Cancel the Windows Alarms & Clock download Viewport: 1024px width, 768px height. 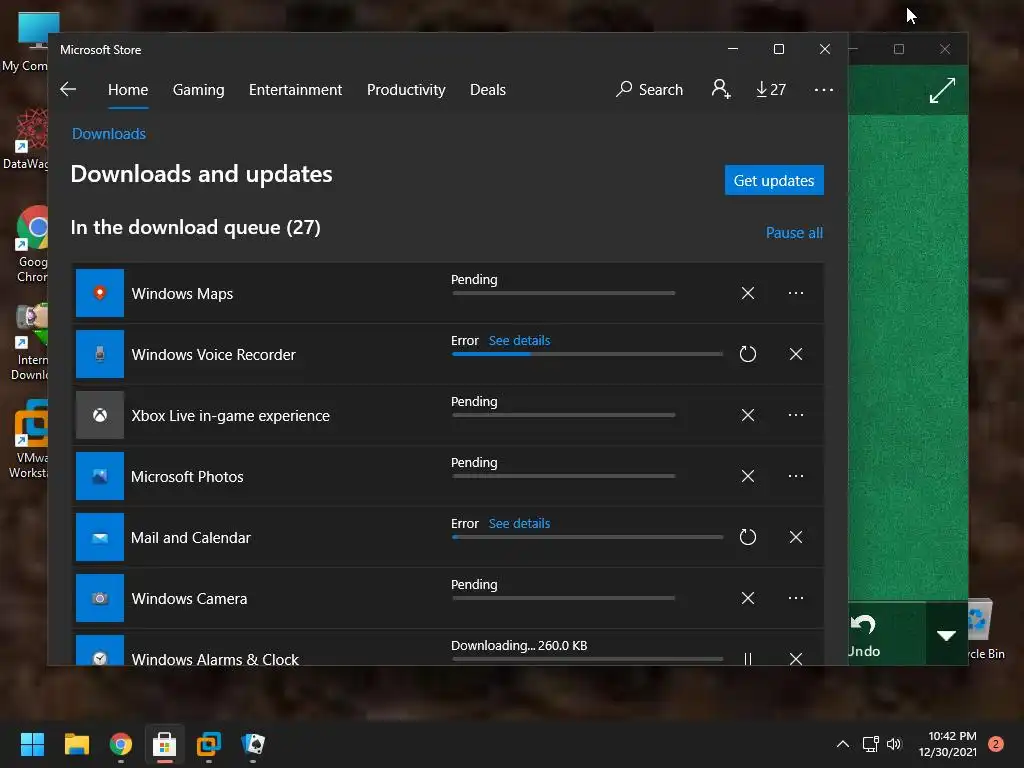(795, 658)
